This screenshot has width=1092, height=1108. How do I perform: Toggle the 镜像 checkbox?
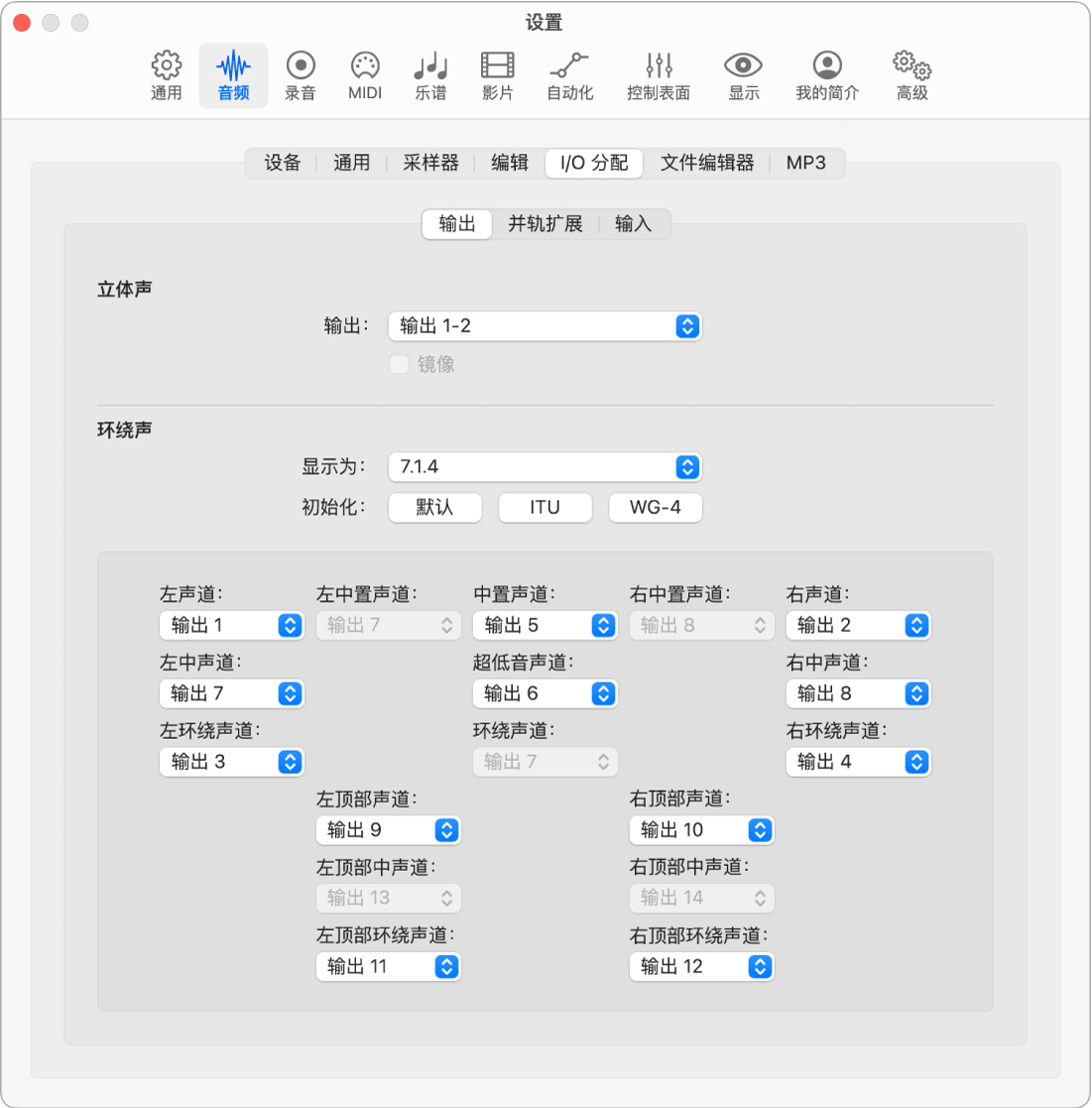399,365
